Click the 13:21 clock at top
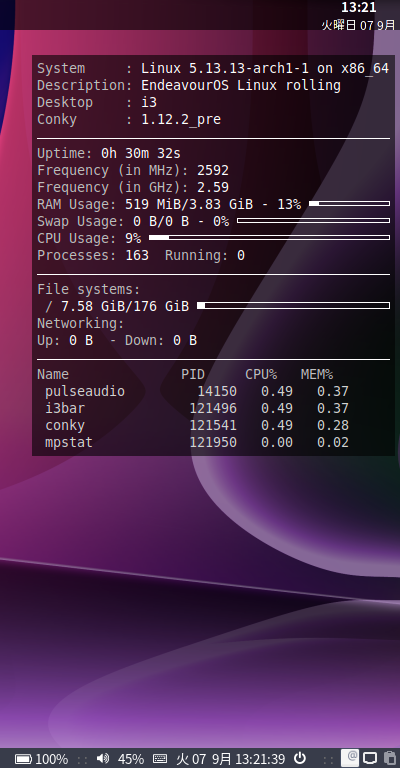Screen dimensions: 400x768 pos(358,7)
